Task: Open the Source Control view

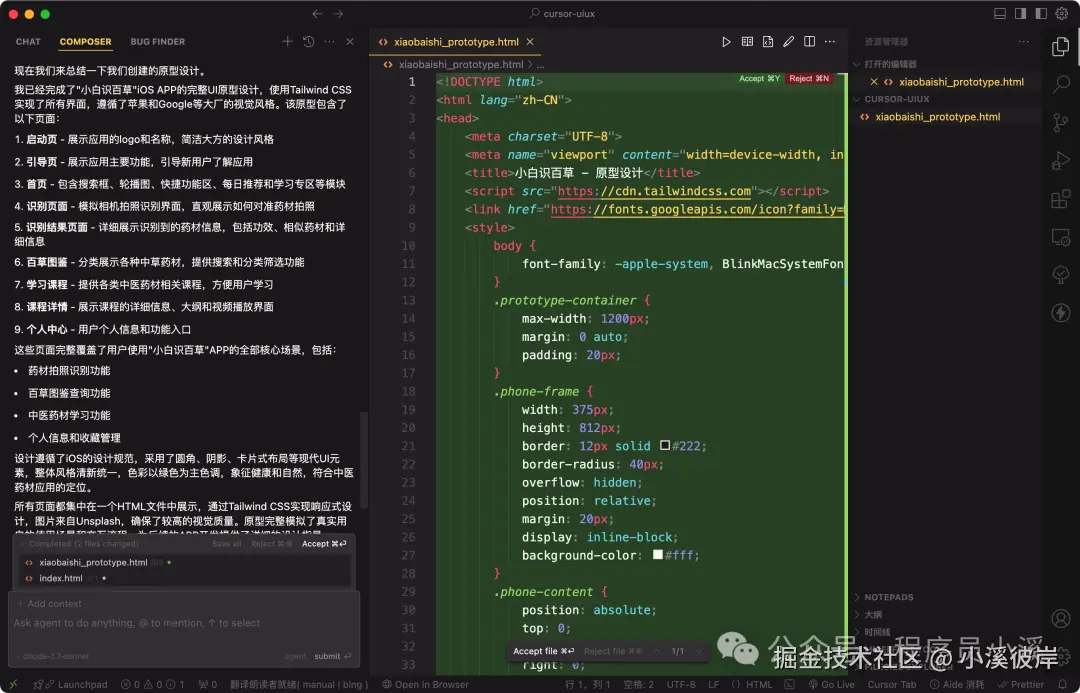Action: (1060, 122)
